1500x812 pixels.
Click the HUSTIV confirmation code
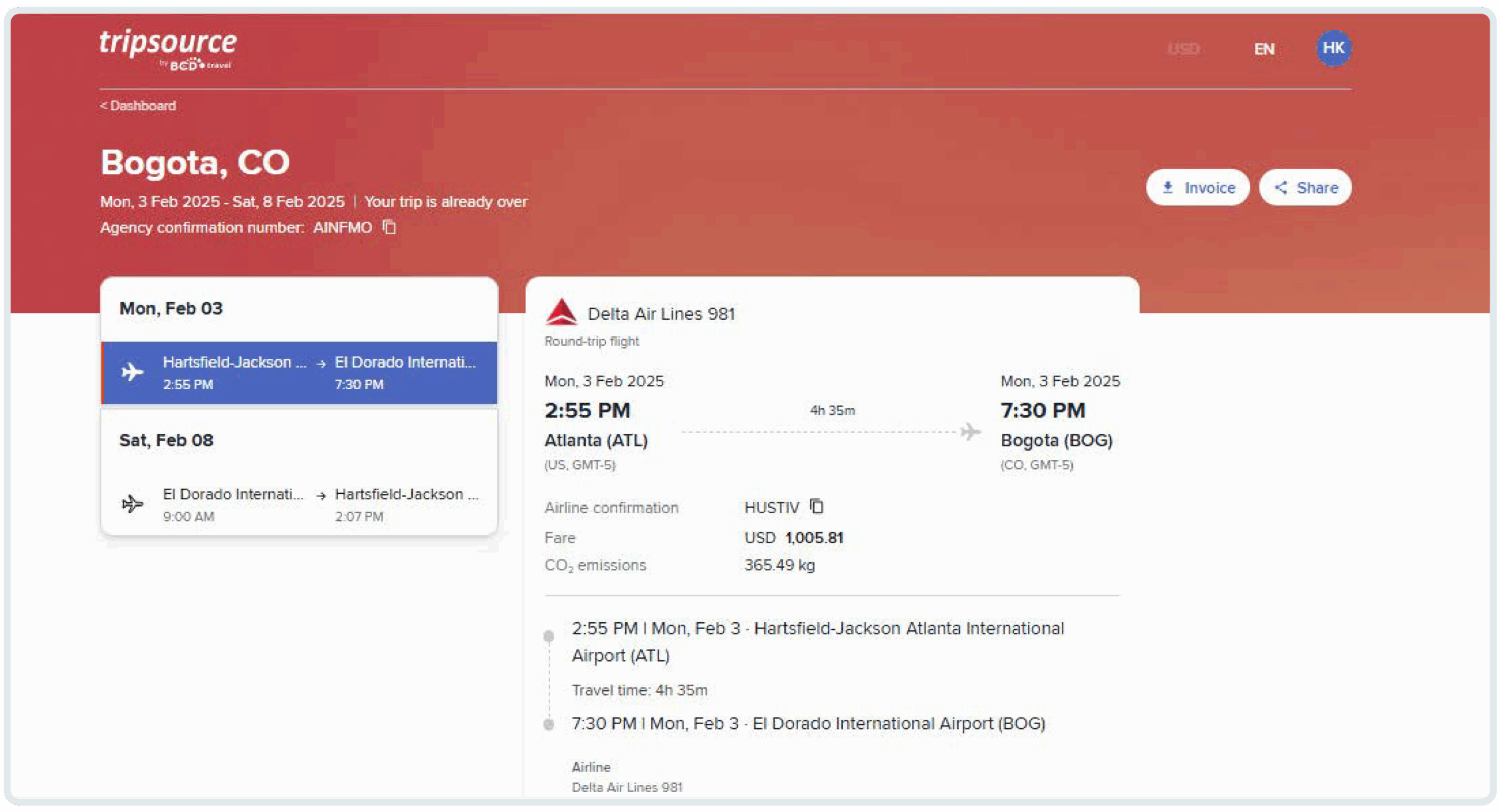[x=772, y=507]
